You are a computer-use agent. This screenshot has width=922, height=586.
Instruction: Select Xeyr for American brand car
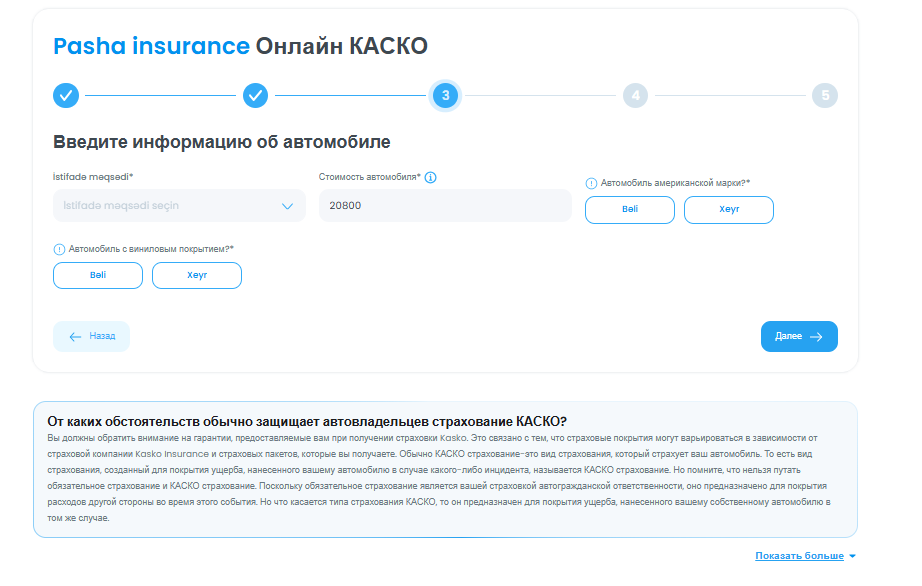pyautogui.click(x=728, y=210)
